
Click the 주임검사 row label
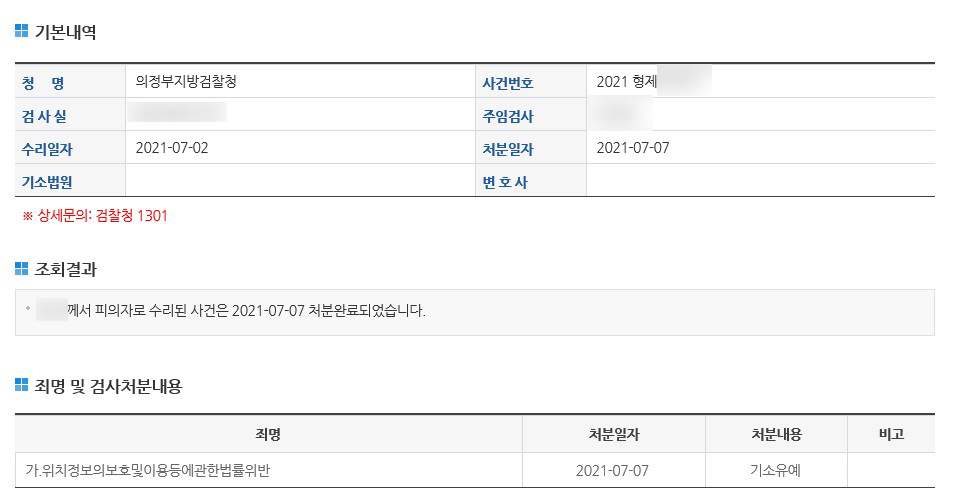click(x=508, y=116)
